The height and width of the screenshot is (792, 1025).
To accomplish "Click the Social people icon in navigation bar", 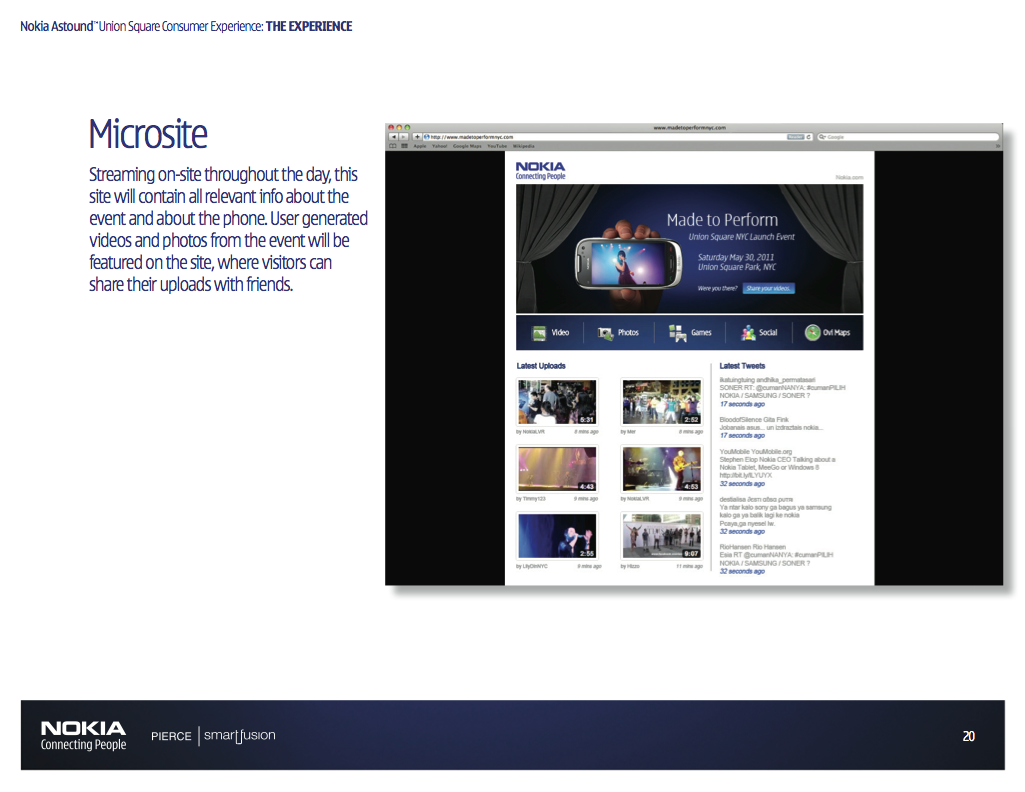I will point(748,333).
